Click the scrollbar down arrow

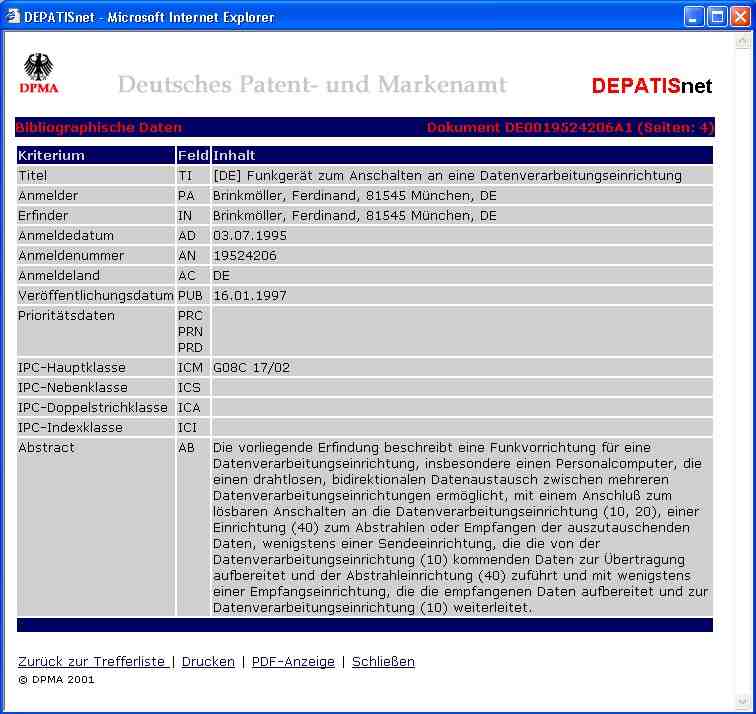(741, 701)
